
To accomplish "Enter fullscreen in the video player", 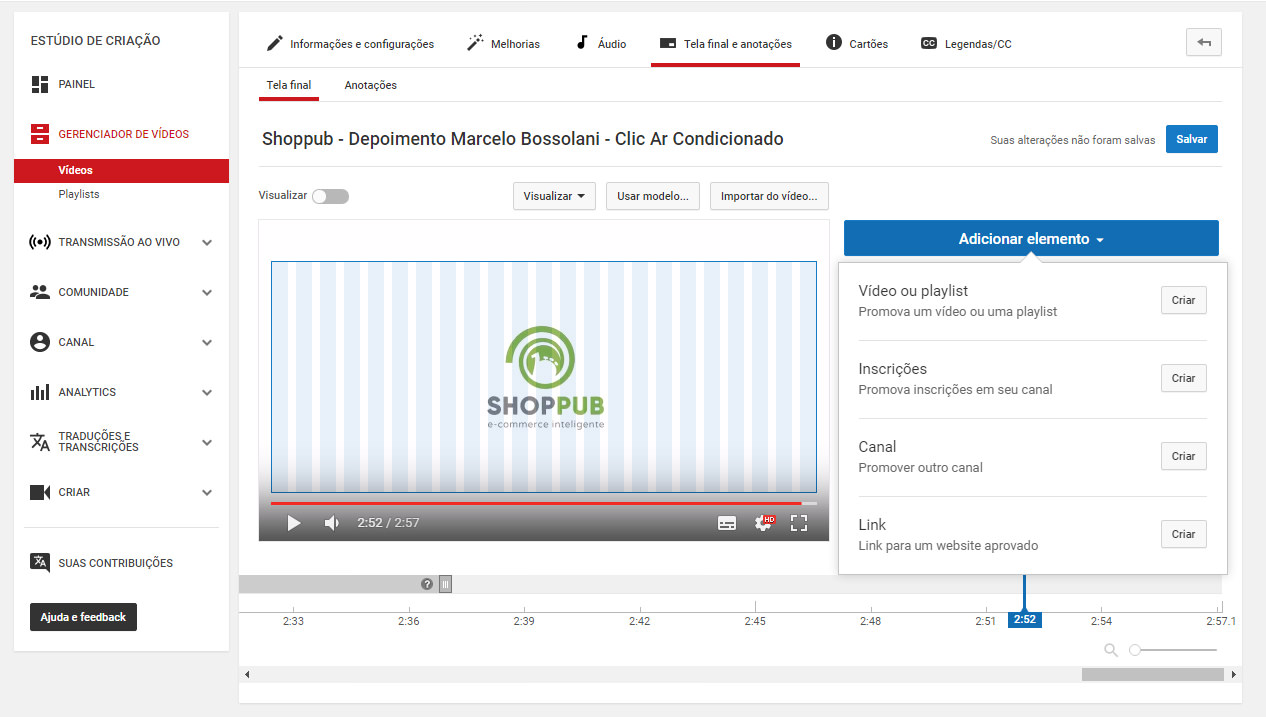I will [799, 522].
